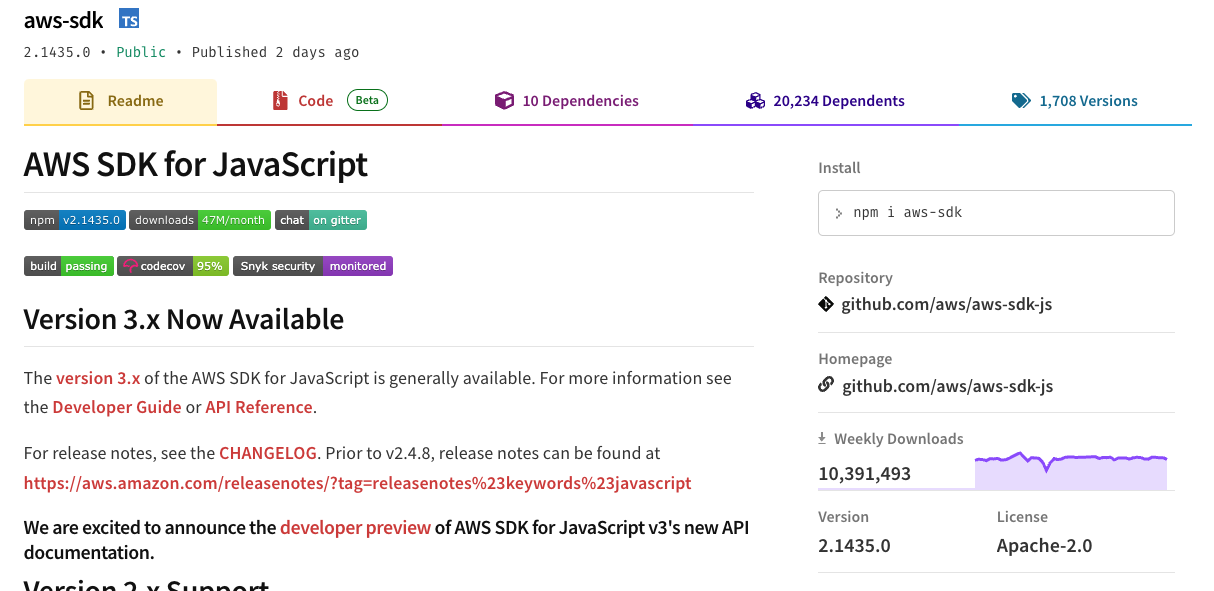The width and height of the screenshot is (1214, 591).
Task: Click the weekly downloads sparkline chart
Action: point(1071,471)
